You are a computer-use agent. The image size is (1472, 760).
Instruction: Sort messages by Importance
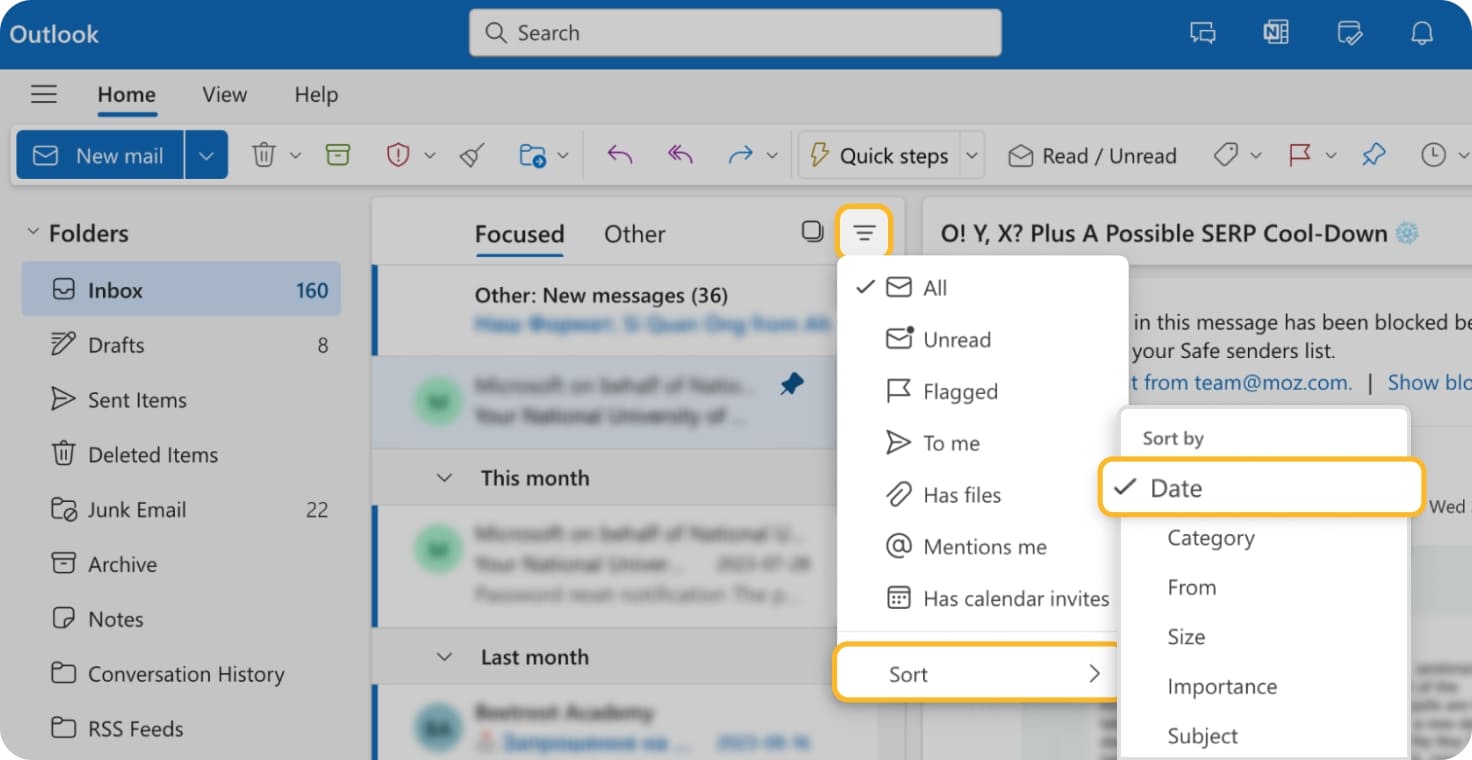(x=1222, y=686)
